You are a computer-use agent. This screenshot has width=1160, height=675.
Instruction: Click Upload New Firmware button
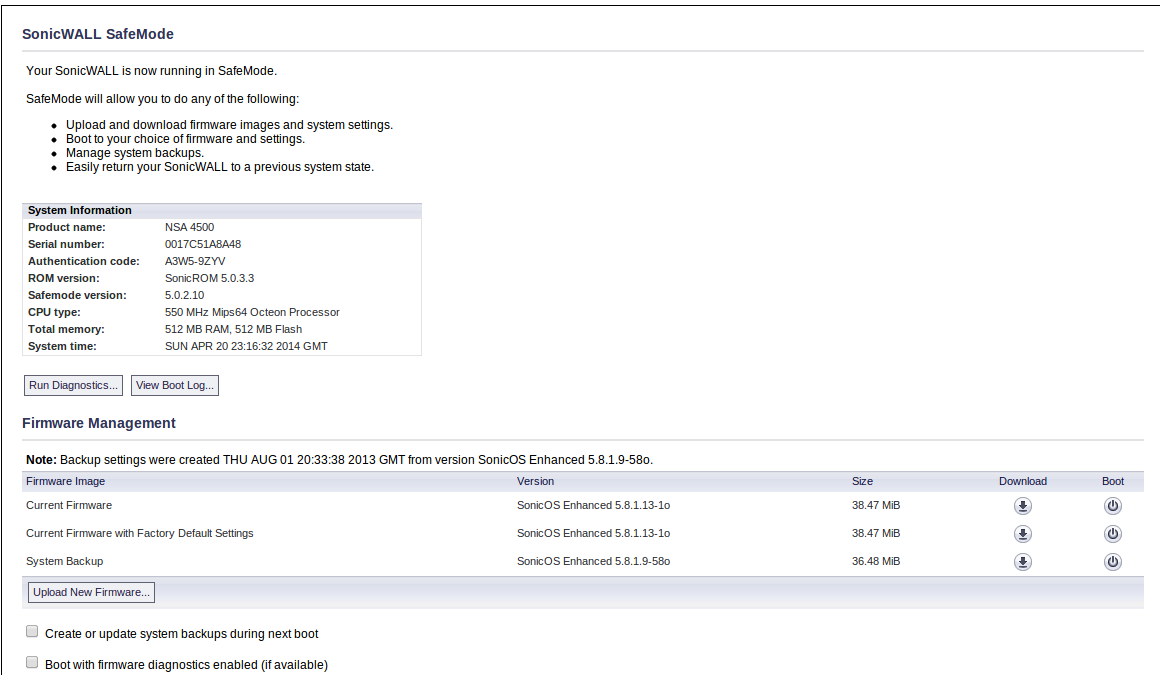click(91, 592)
